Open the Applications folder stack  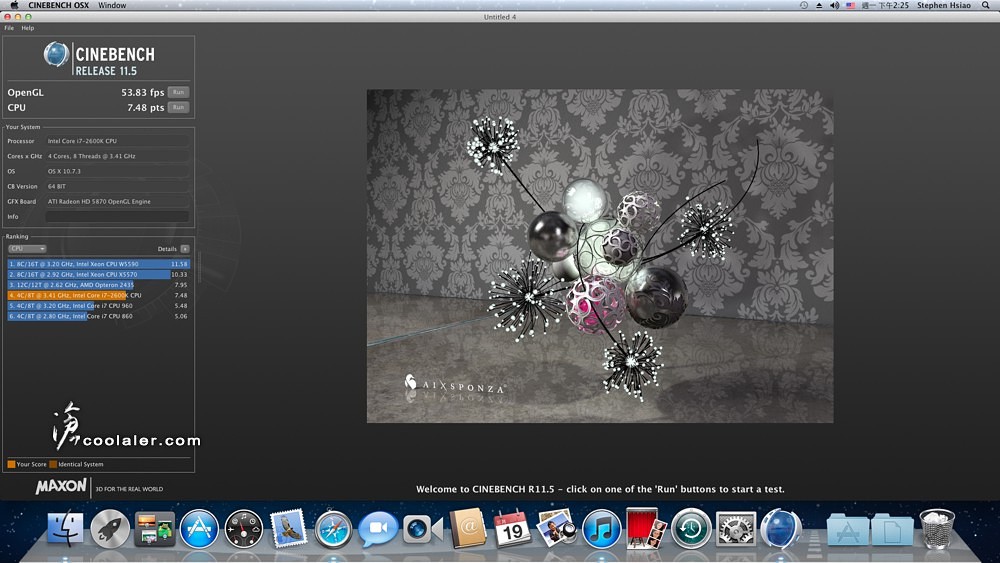click(x=847, y=529)
